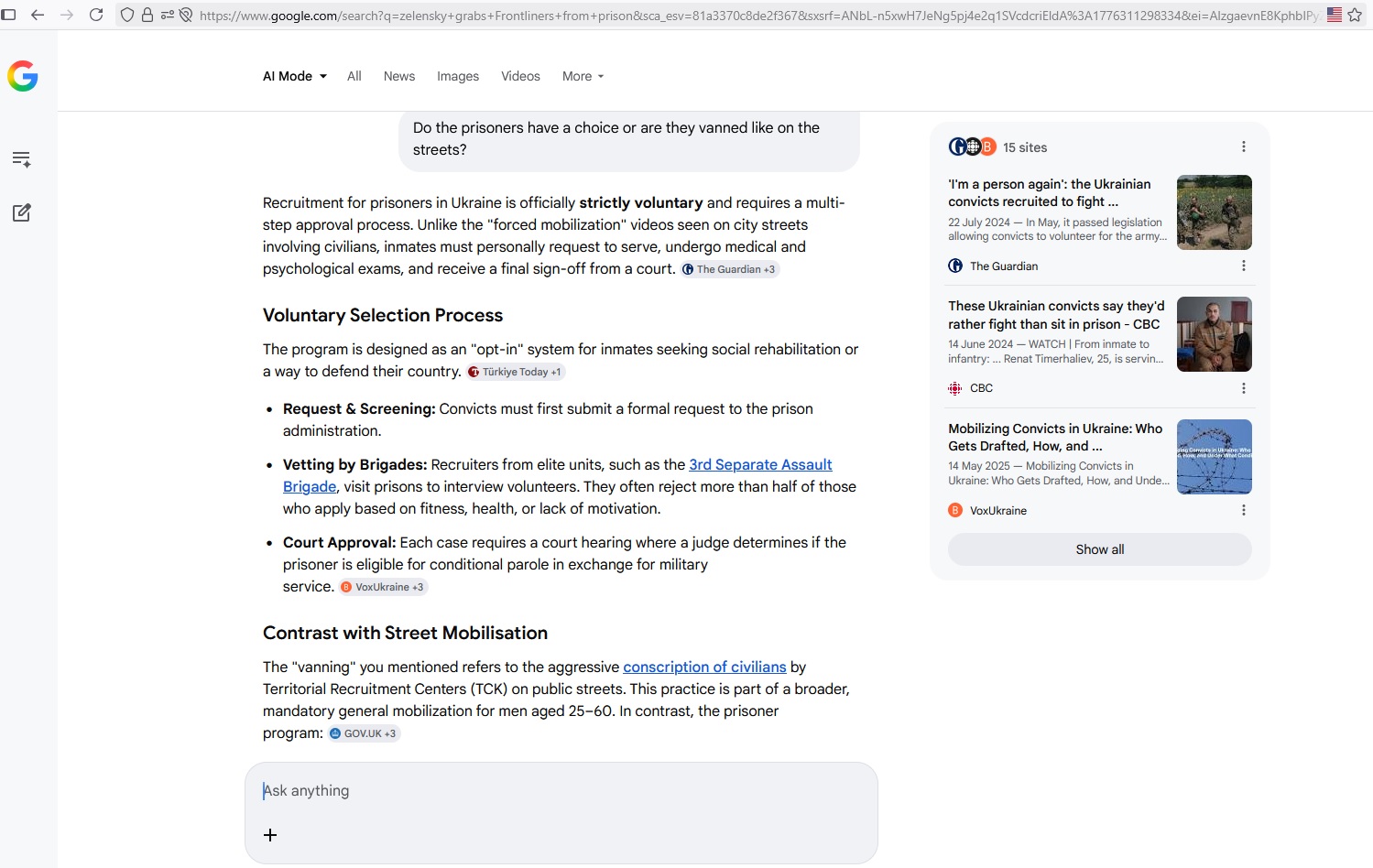
Task: Click The Guardian favicon in the source card
Action: coord(955,266)
